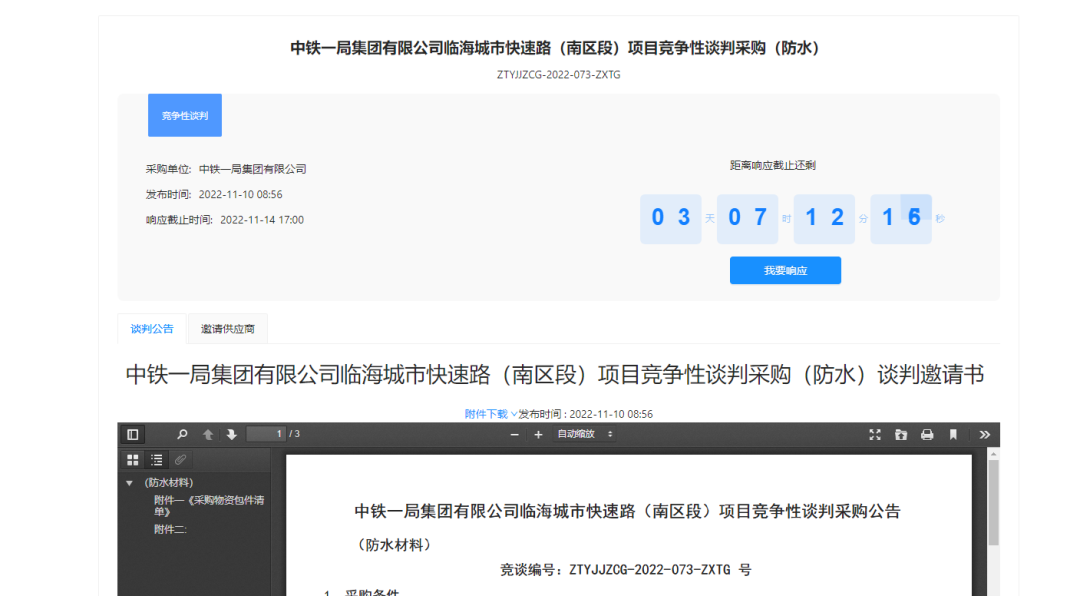Go to next PDF page
Screen dimensions: 1080x596
[231, 434]
